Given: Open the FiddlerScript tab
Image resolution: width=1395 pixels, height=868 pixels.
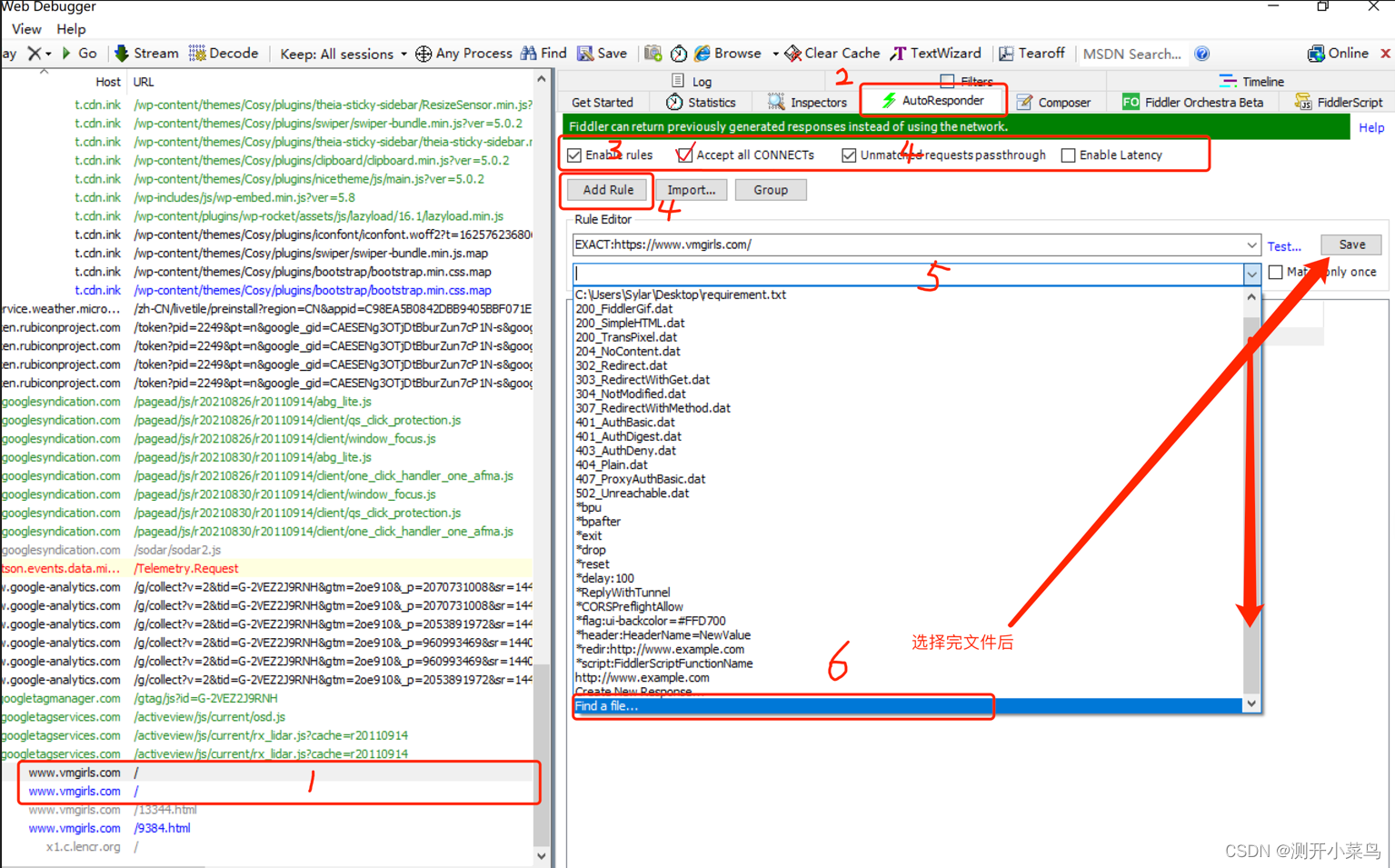Looking at the screenshot, I should [x=1339, y=103].
